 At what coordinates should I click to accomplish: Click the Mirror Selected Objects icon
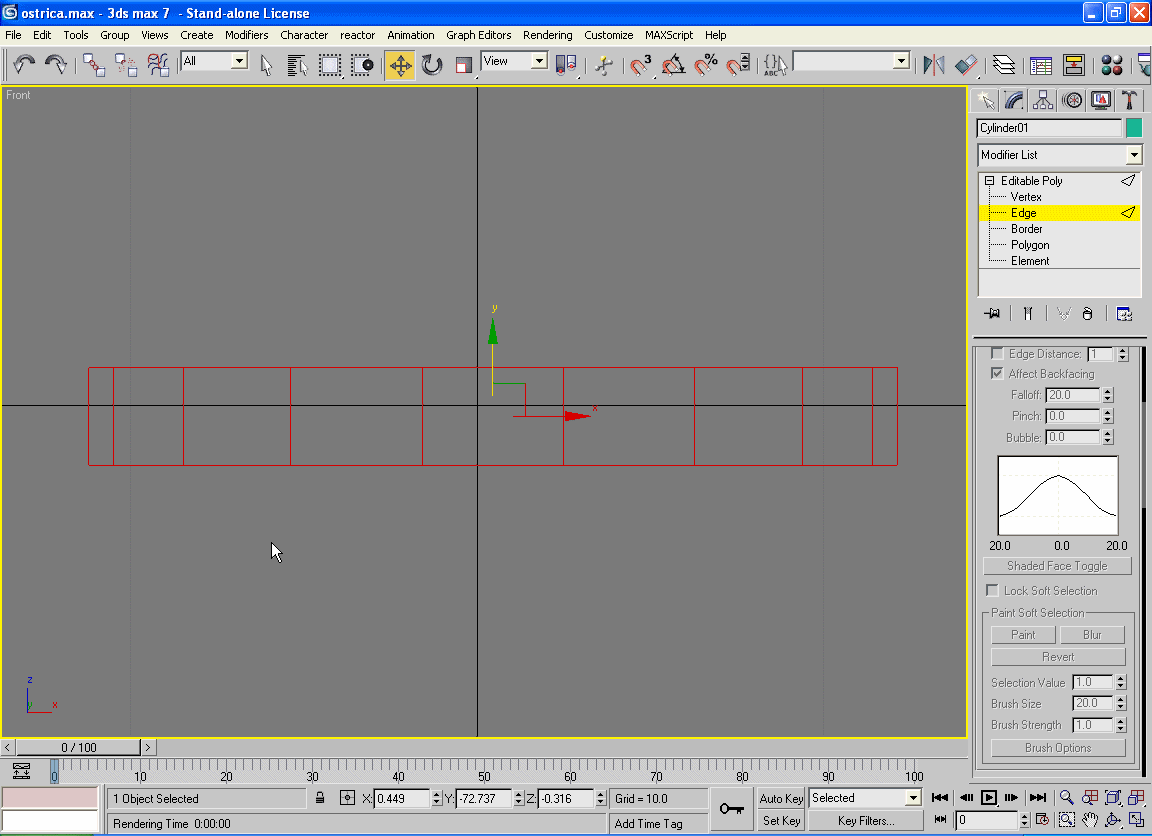click(x=933, y=65)
